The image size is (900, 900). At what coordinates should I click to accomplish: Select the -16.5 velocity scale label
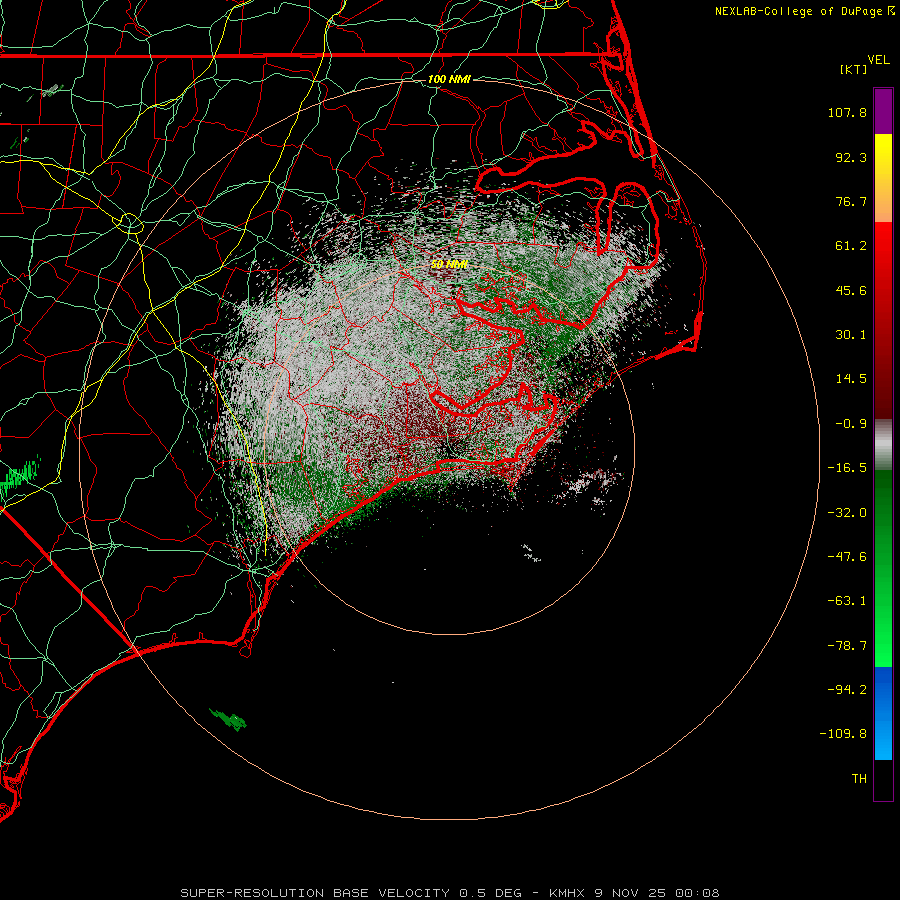[x=847, y=468]
